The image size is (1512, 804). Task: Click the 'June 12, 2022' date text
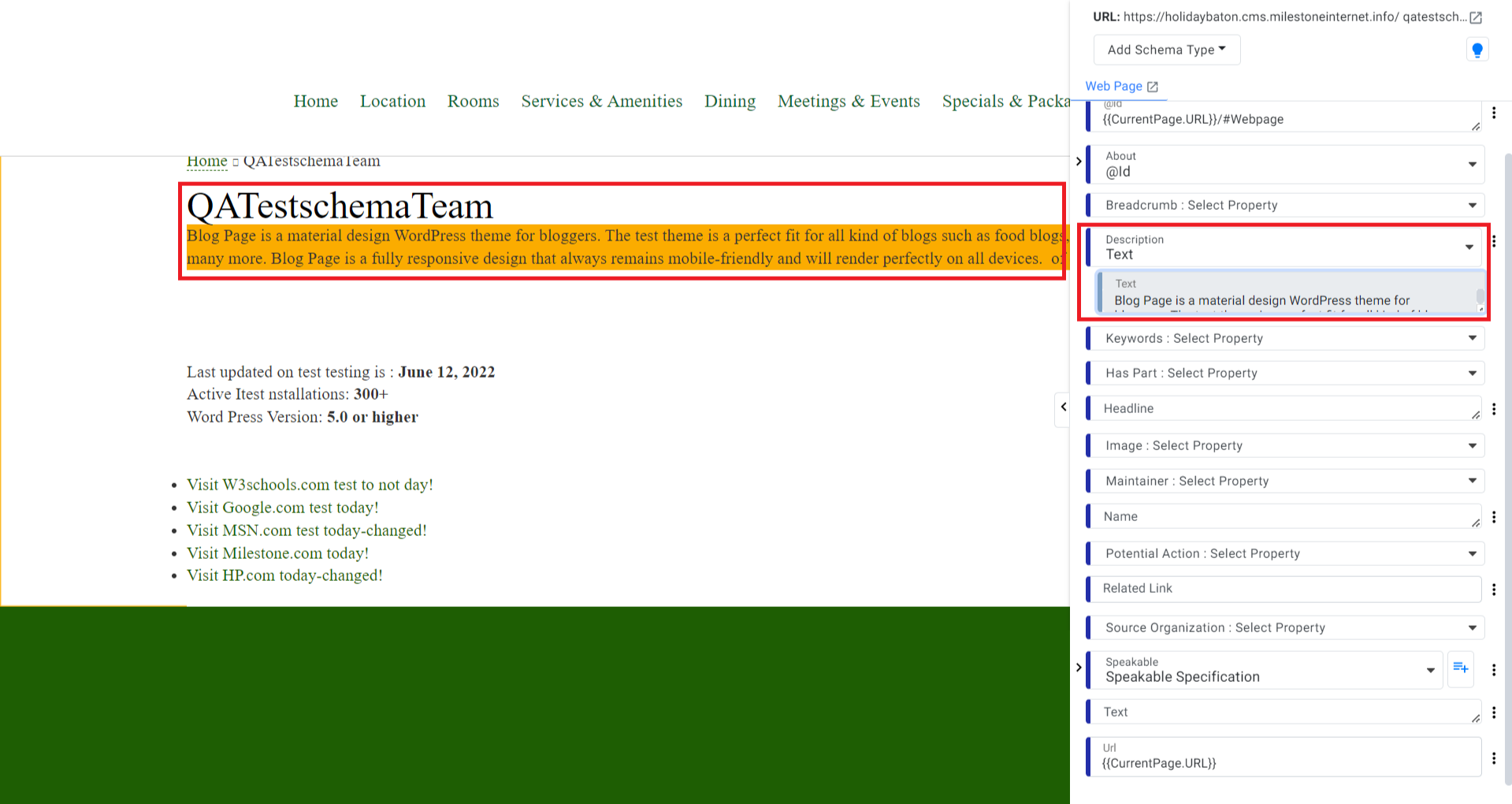447,372
